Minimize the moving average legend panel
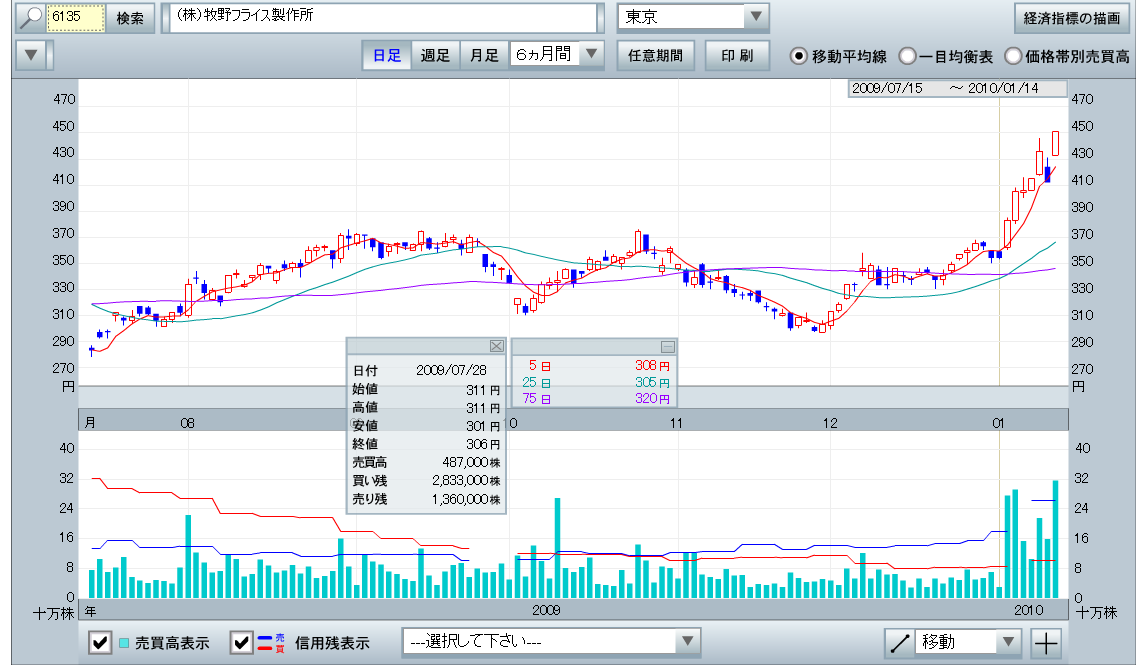This screenshot has height=669, width=1140. pyautogui.click(x=667, y=346)
